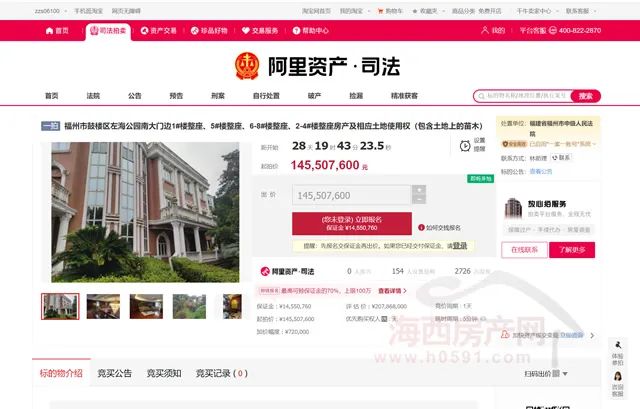Click the alarm clock 设置提醒 icon

click(x=465, y=146)
